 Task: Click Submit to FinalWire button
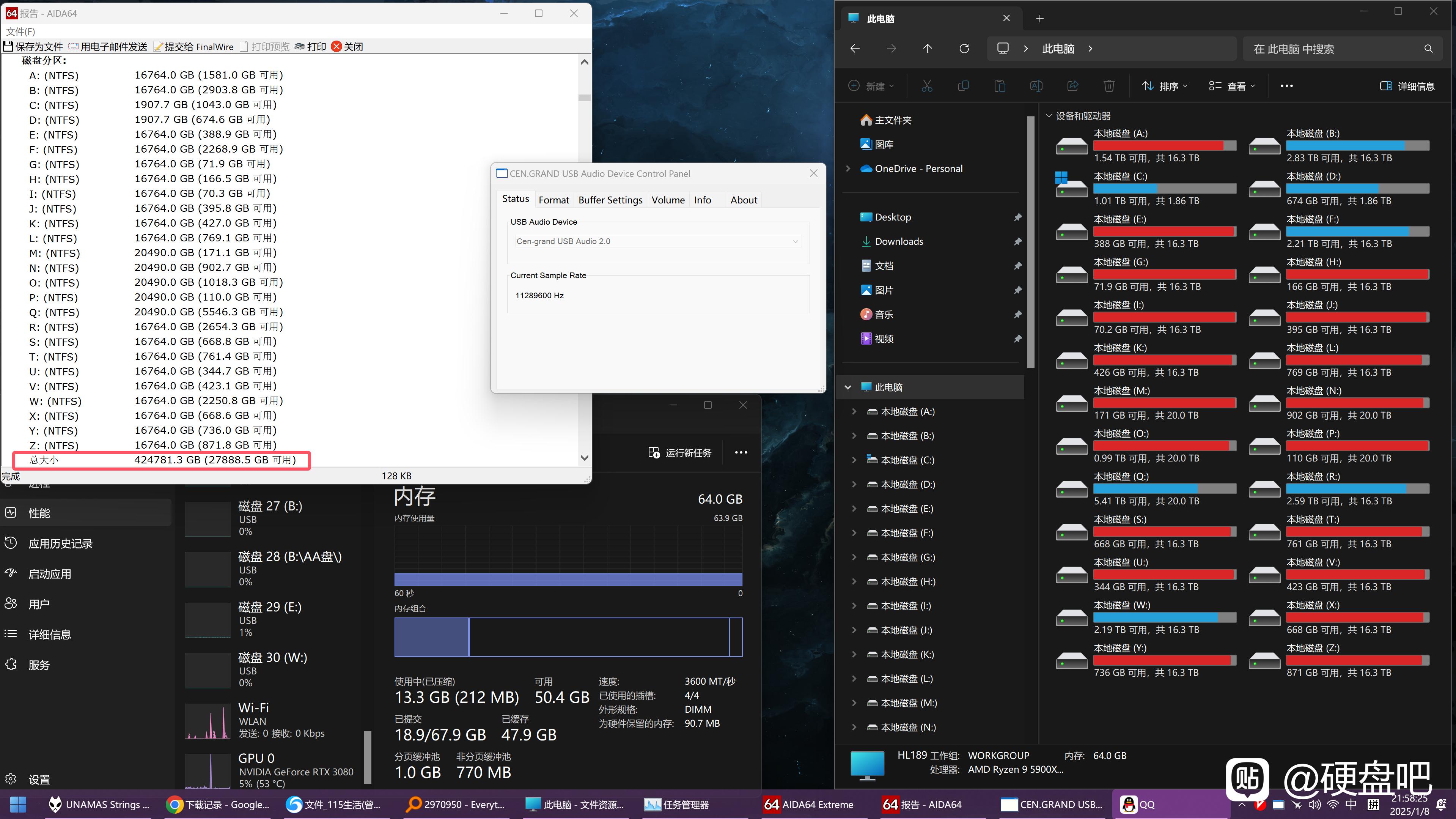click(x=193, y=46)
